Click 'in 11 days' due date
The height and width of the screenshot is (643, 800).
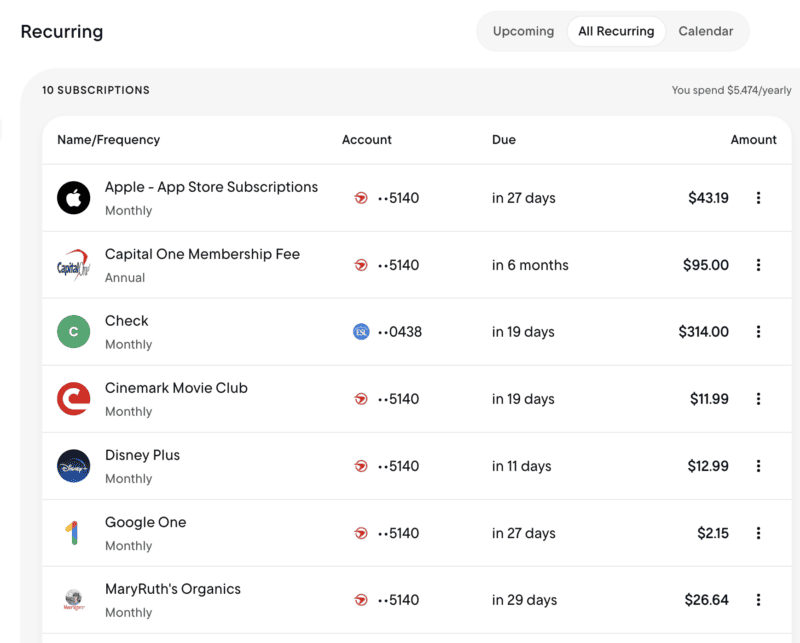(521, 466)
